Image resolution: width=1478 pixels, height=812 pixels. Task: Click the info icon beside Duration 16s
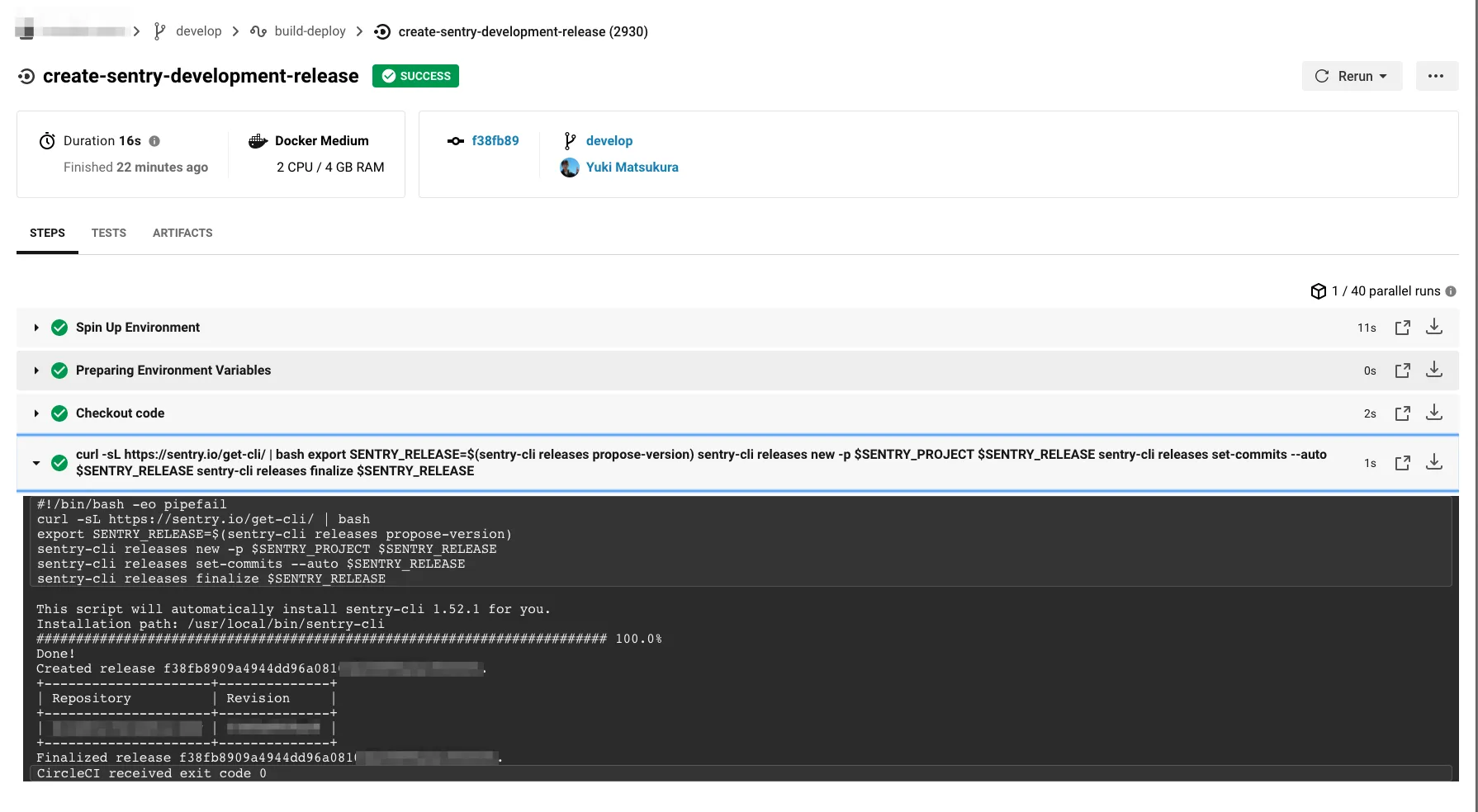pyautogui.click(x=154, y=141)
